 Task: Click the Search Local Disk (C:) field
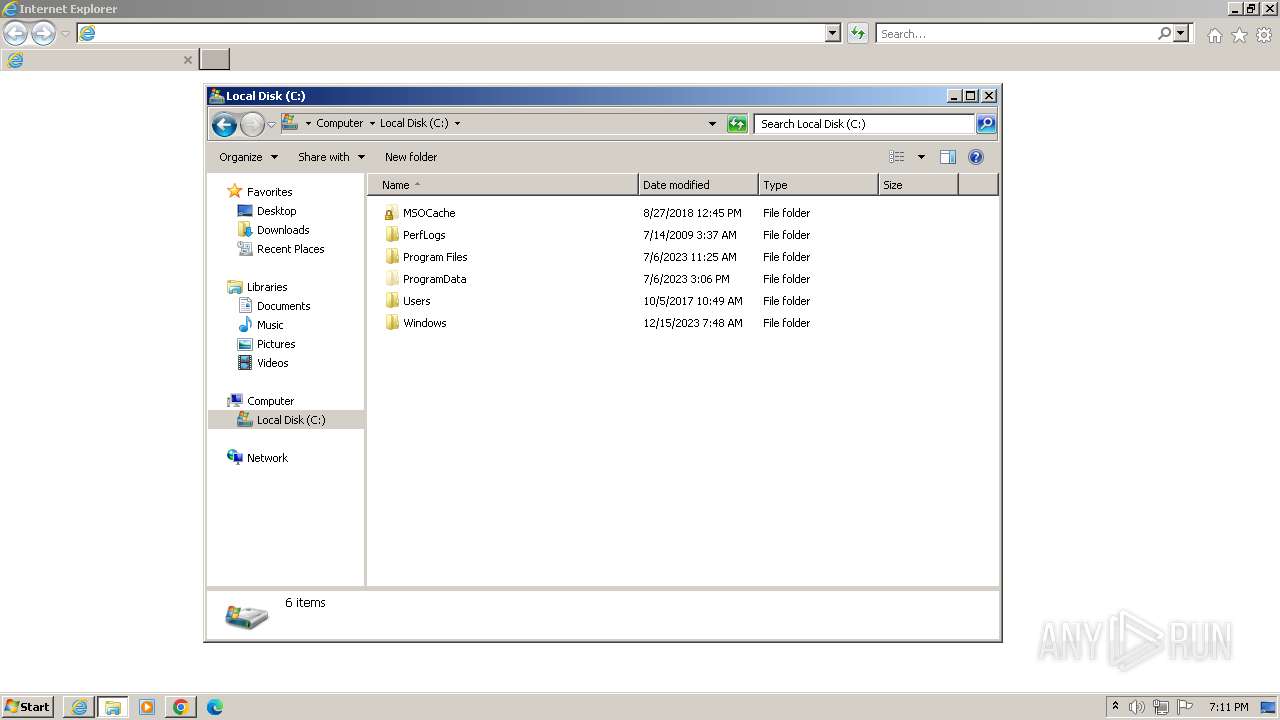tap(865, 124)
